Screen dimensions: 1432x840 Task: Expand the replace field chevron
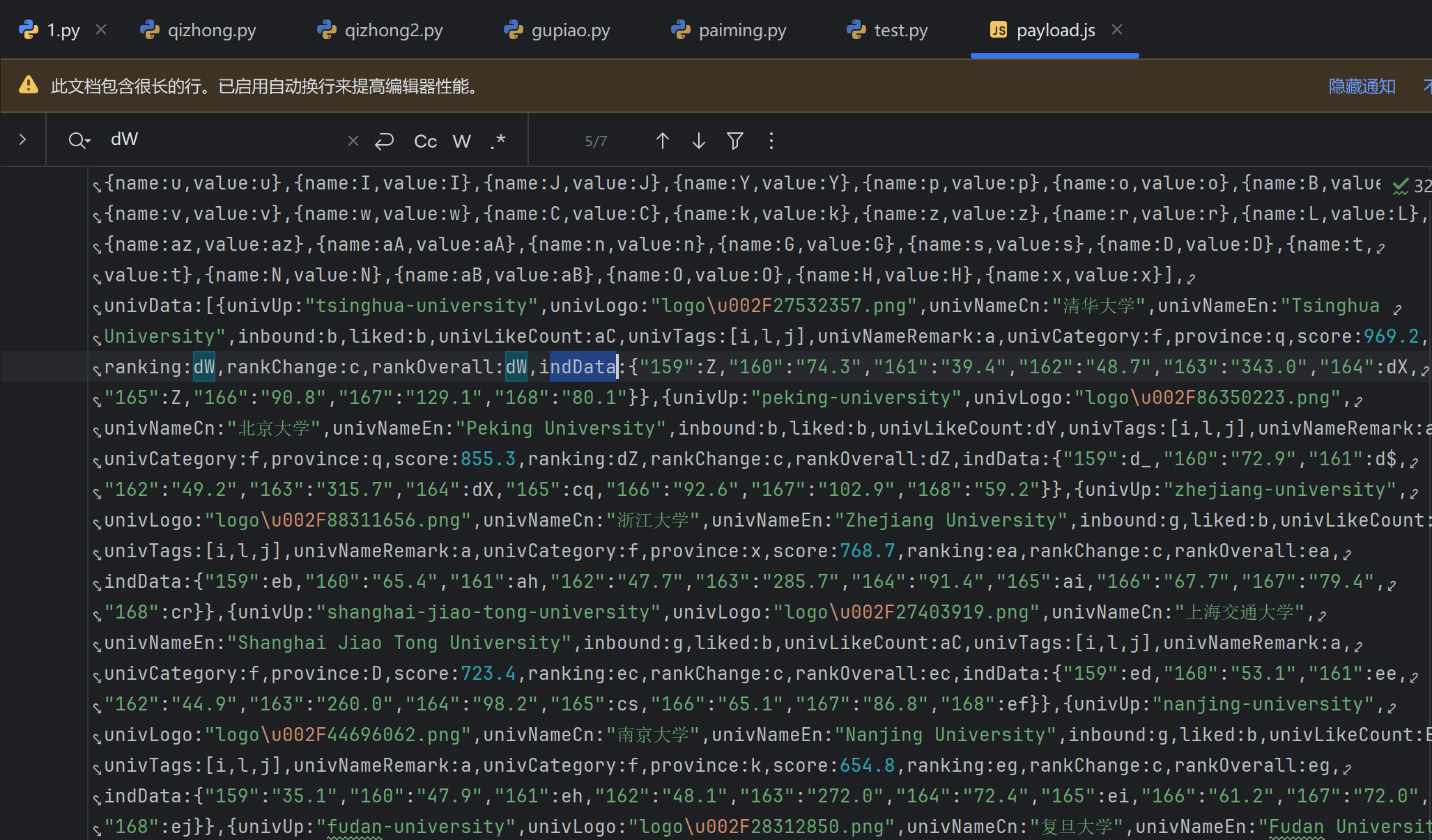coord(22,139)
